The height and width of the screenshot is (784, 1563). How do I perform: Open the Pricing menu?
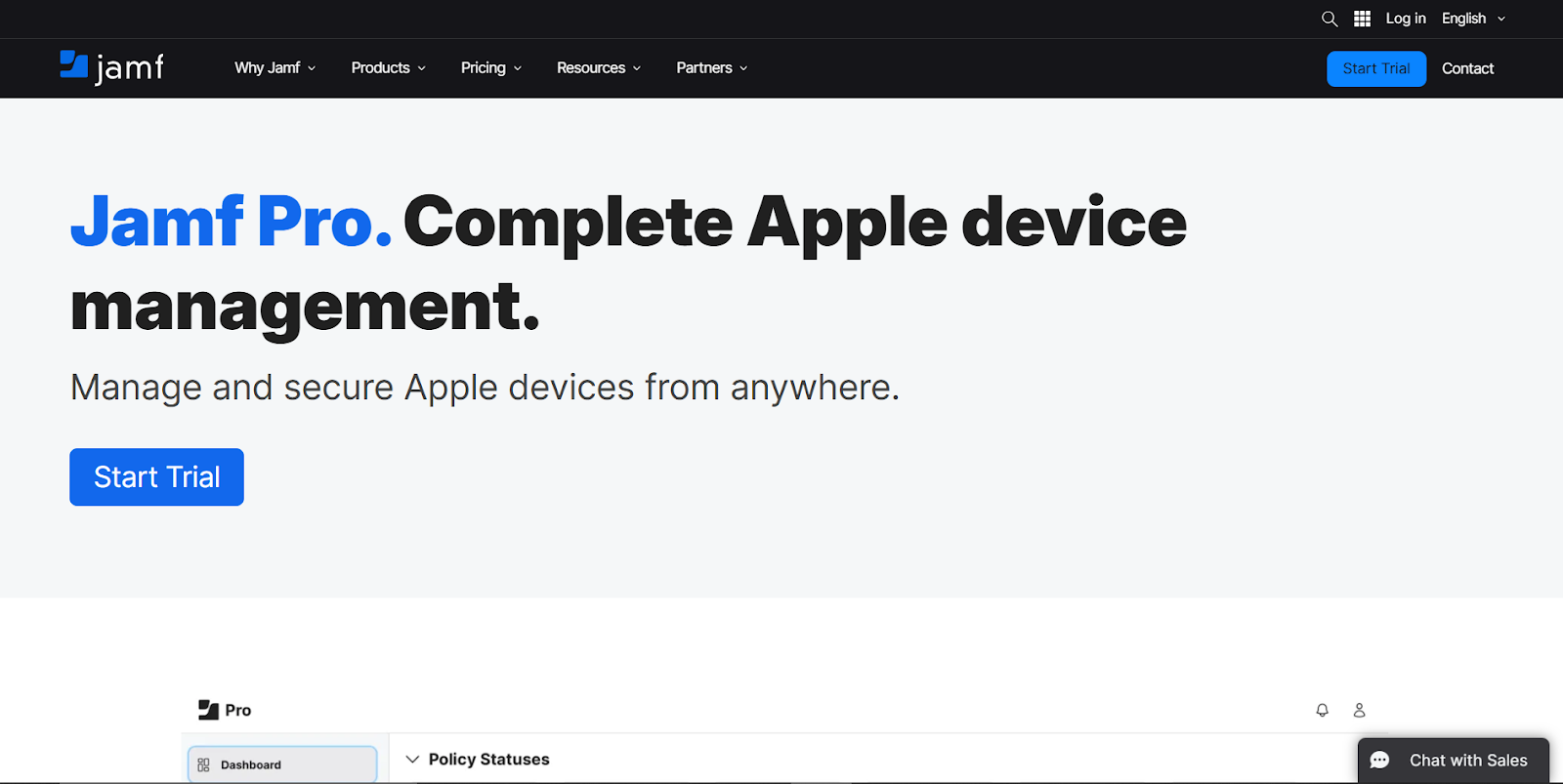490,67
